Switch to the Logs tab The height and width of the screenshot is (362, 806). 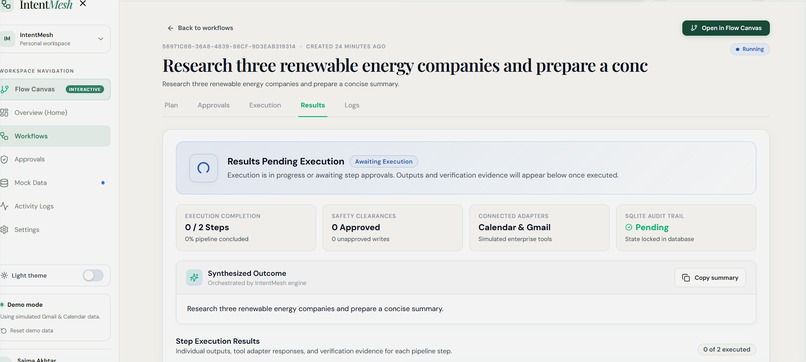coord(352,105)
